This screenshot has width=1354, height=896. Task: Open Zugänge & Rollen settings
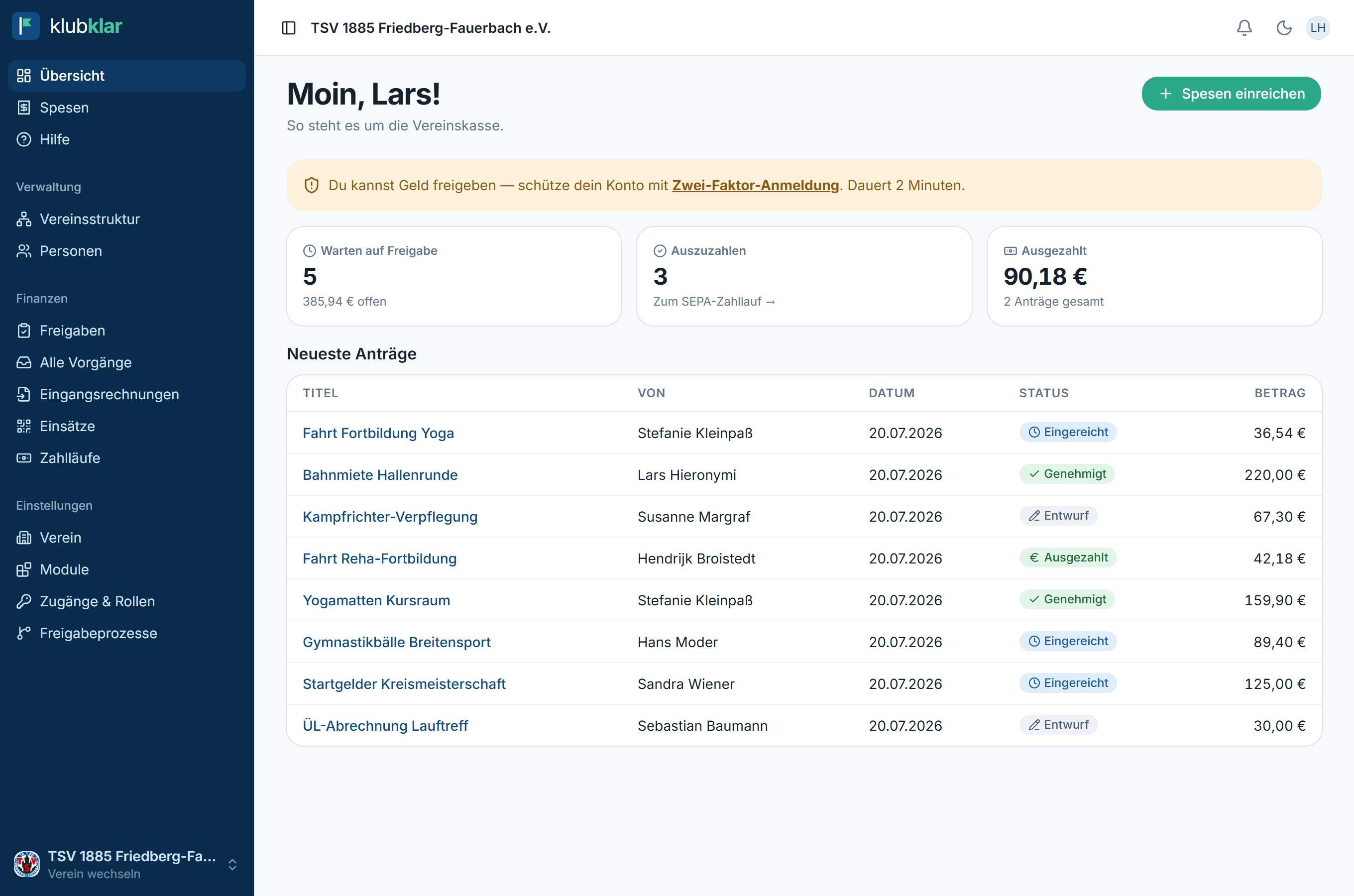tap(127, 601)
